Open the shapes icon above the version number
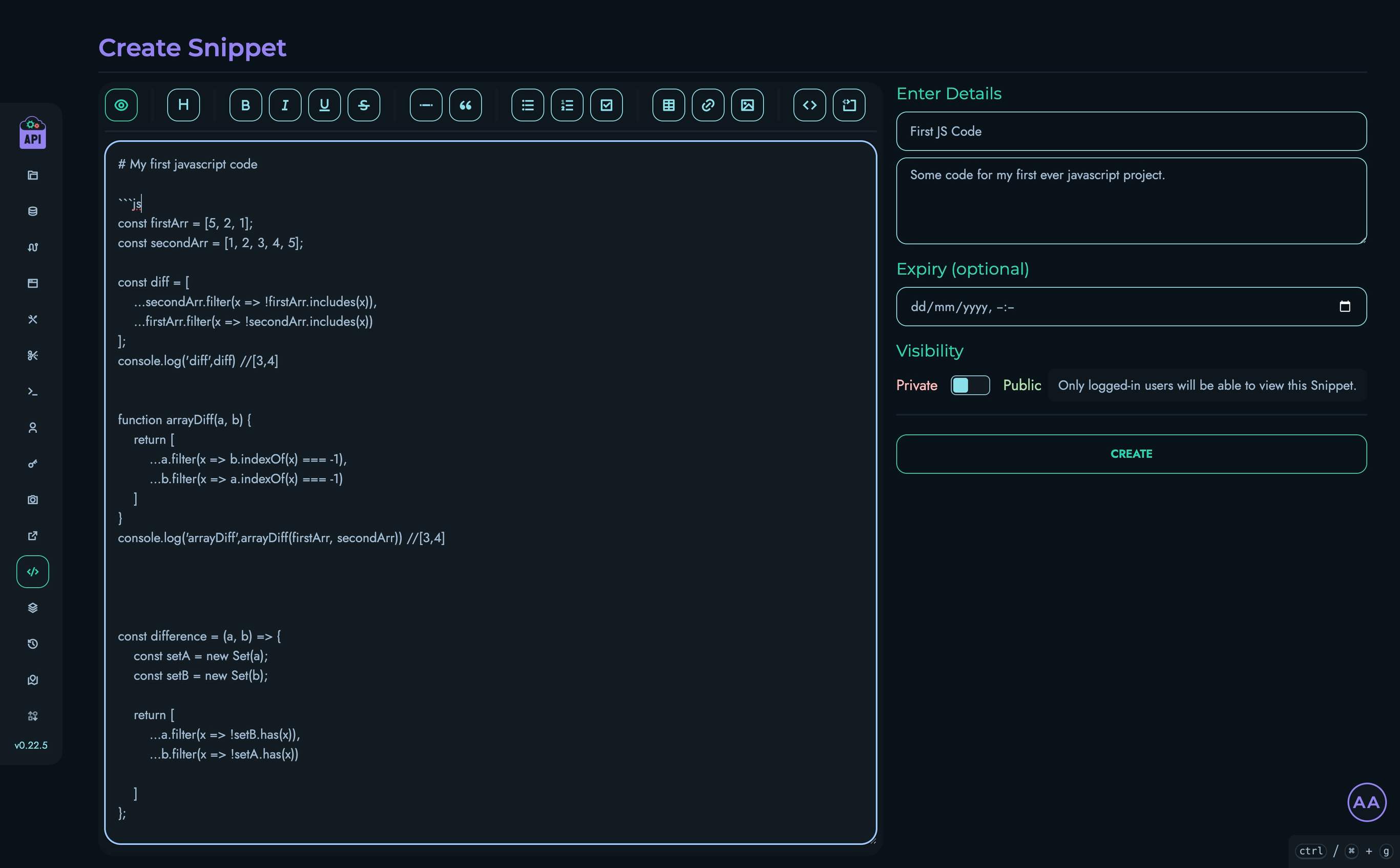1400x868 pixels. [33, 716]
